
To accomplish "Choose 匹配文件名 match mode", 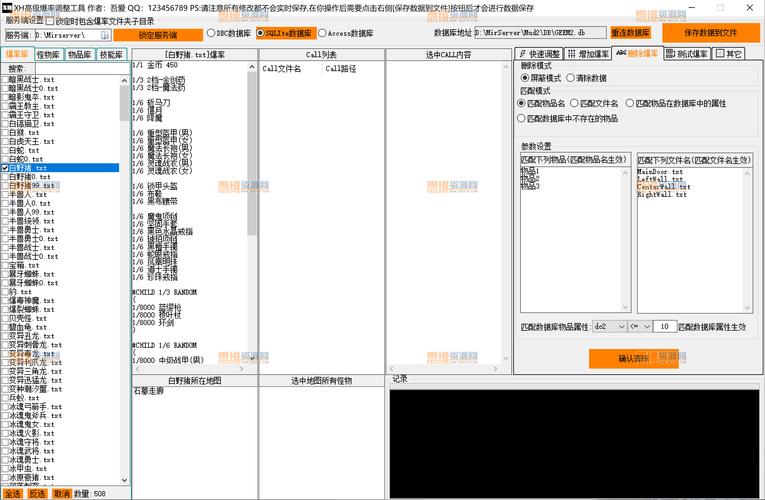I will point(594,103).
